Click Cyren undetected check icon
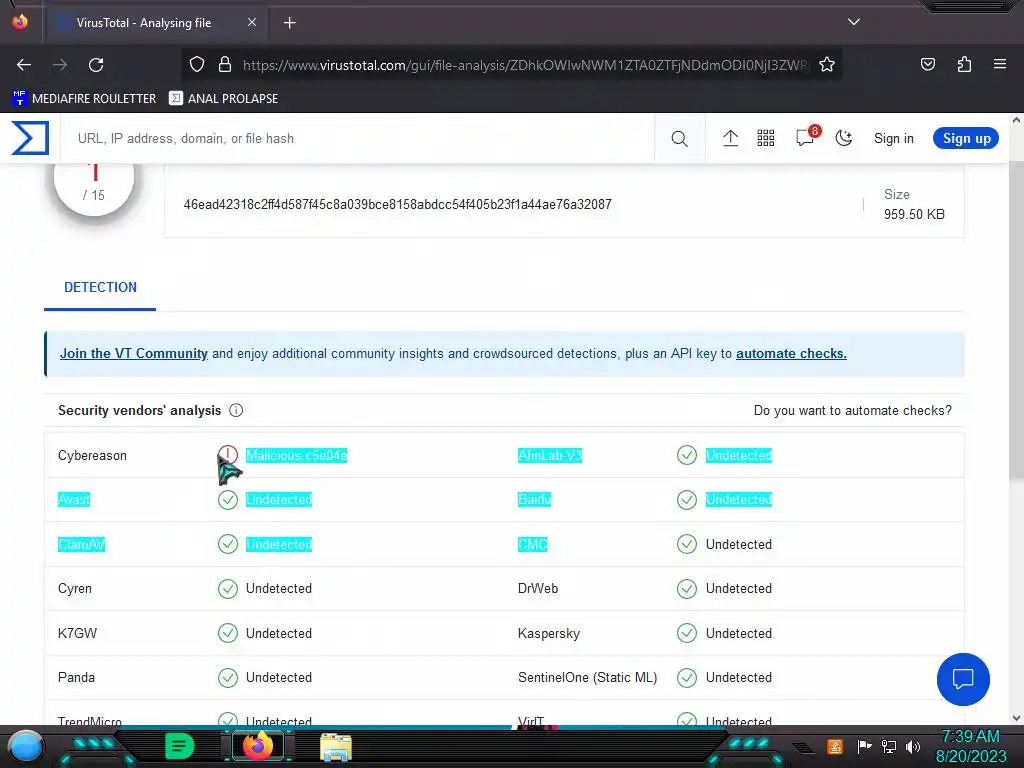1024x768 pixels. click(227, 588)
